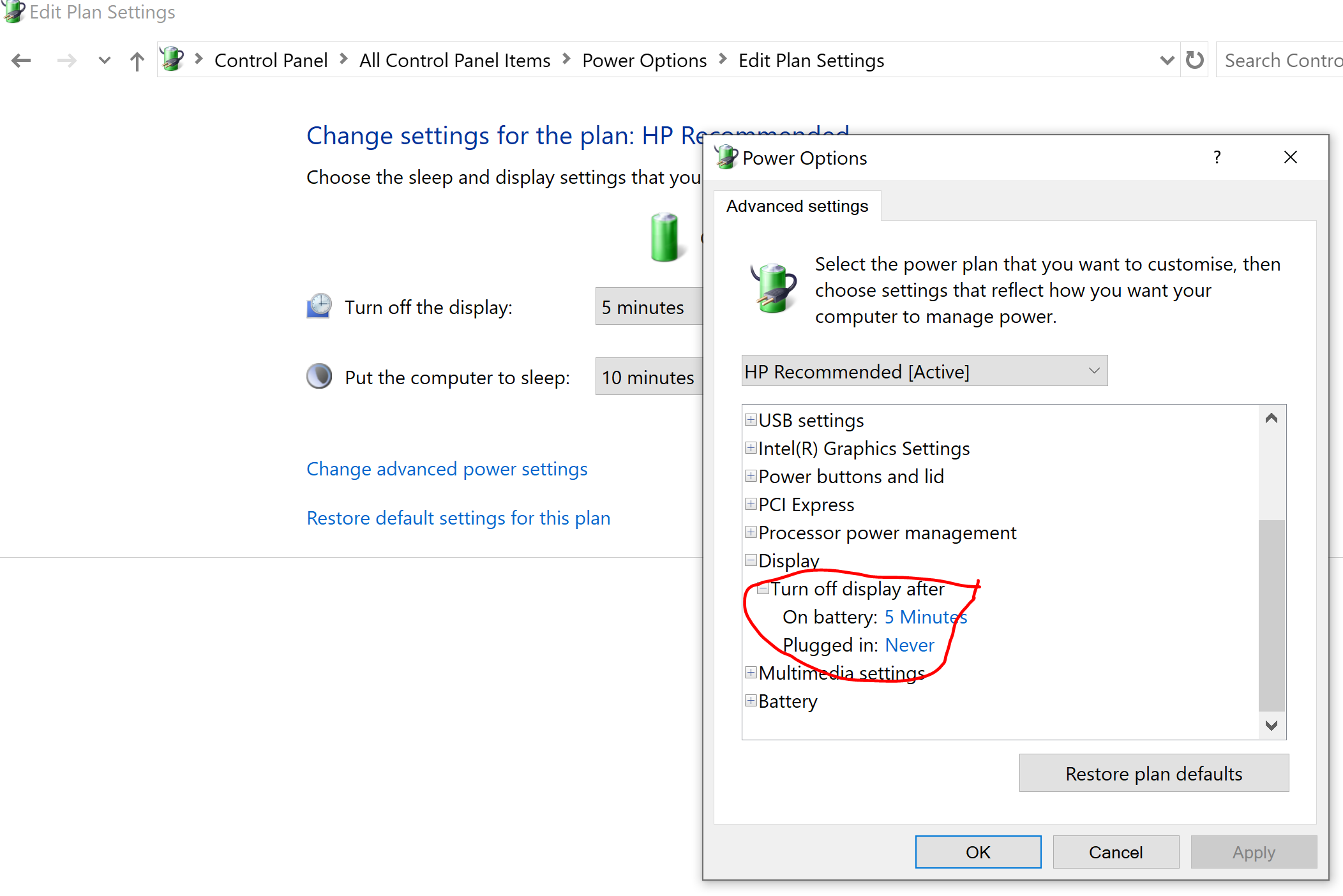The image size is (1343, 896).
Task: Click the Restore plan defaults button
Action: tap(1154, 773)
